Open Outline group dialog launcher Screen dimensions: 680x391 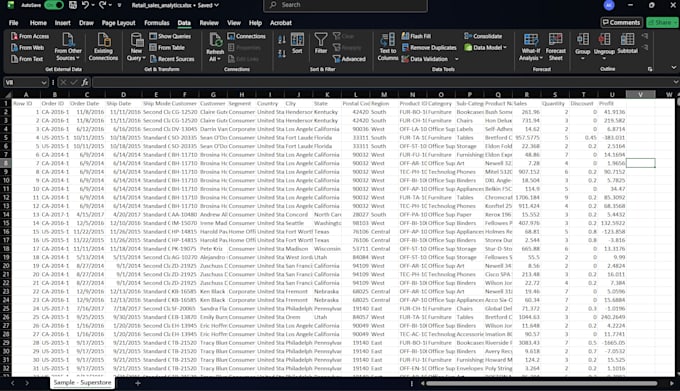[x=650, y=69]
